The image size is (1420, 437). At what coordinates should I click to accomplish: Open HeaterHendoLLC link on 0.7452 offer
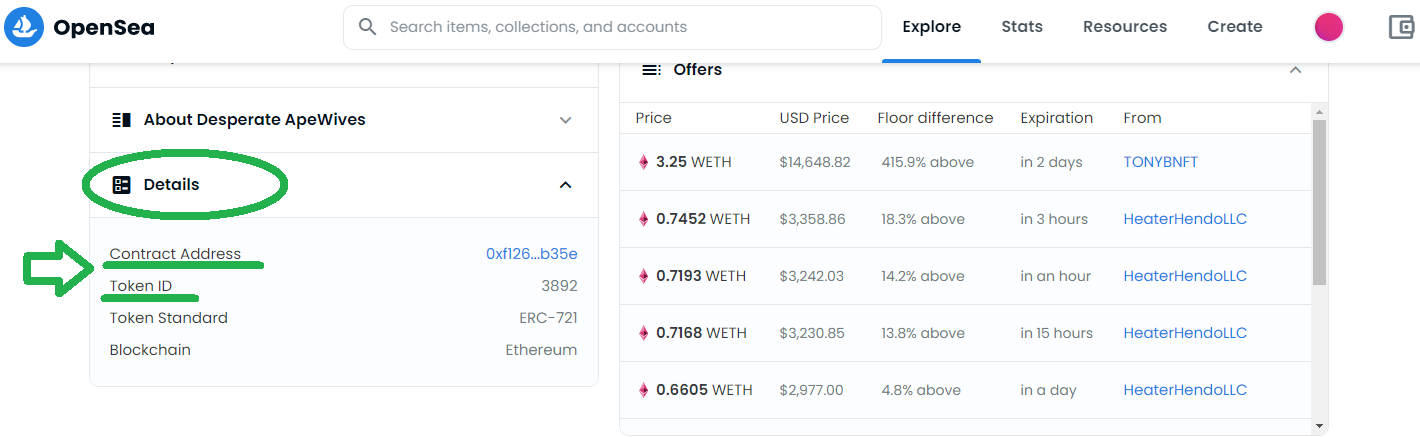pos(1185,219)
